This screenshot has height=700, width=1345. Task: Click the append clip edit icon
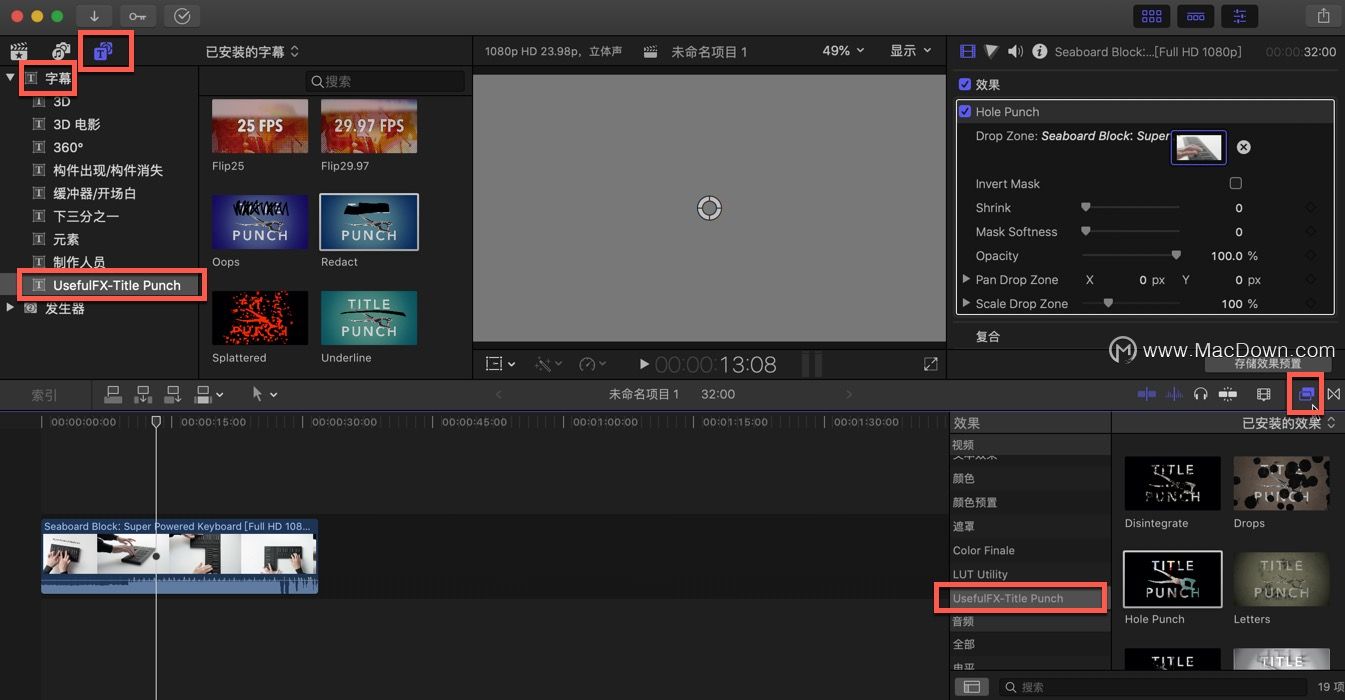coord(173,395)
